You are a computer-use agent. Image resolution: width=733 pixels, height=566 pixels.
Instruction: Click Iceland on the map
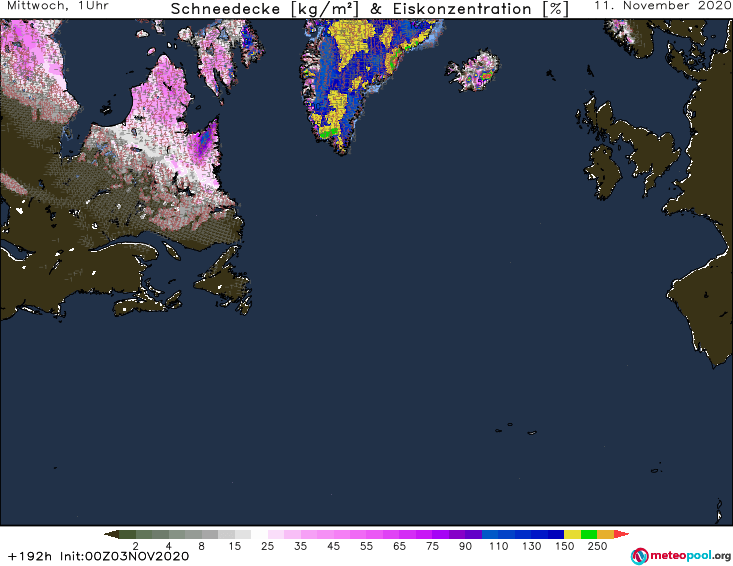coord(473,72)
